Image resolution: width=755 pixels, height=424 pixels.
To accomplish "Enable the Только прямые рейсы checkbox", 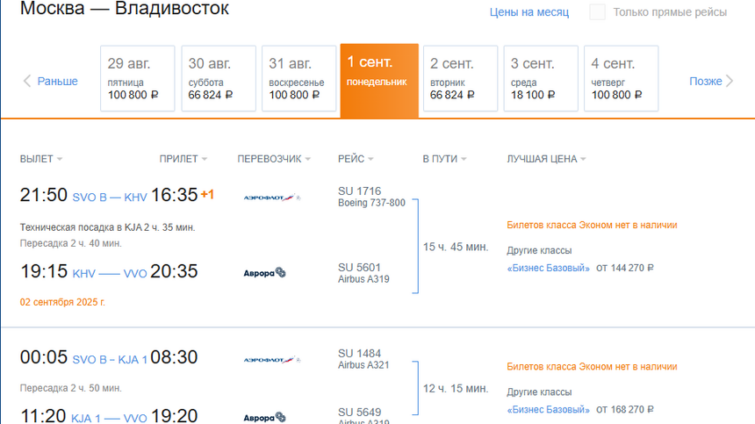I will (597, 12).
